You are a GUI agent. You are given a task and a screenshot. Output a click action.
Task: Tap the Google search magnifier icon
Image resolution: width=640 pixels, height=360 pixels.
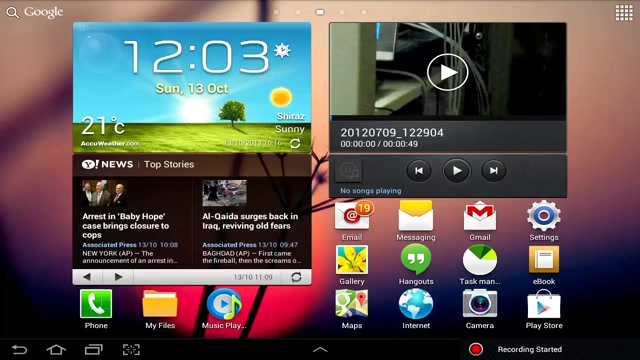point(12,12)
